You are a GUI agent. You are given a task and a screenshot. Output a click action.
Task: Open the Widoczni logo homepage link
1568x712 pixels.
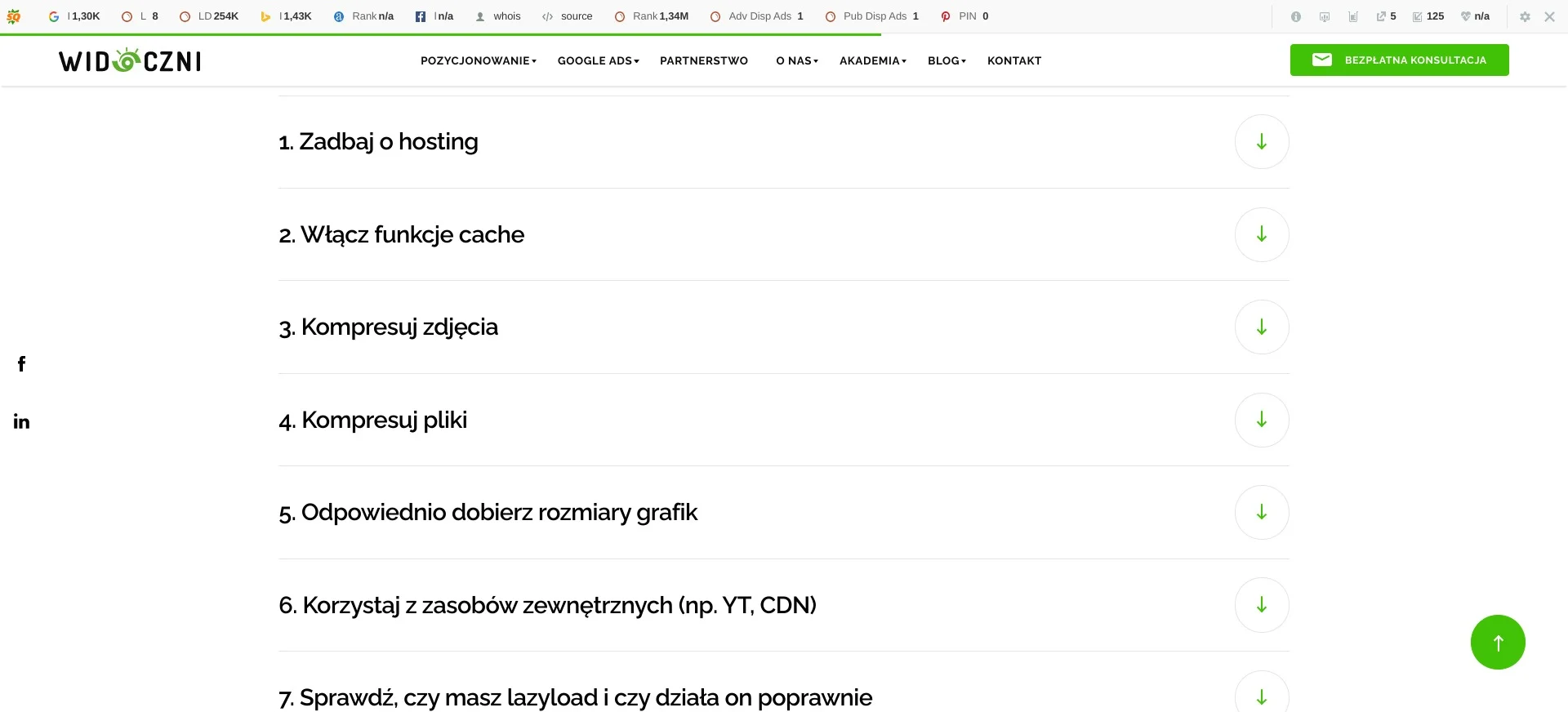pos(130,60)
